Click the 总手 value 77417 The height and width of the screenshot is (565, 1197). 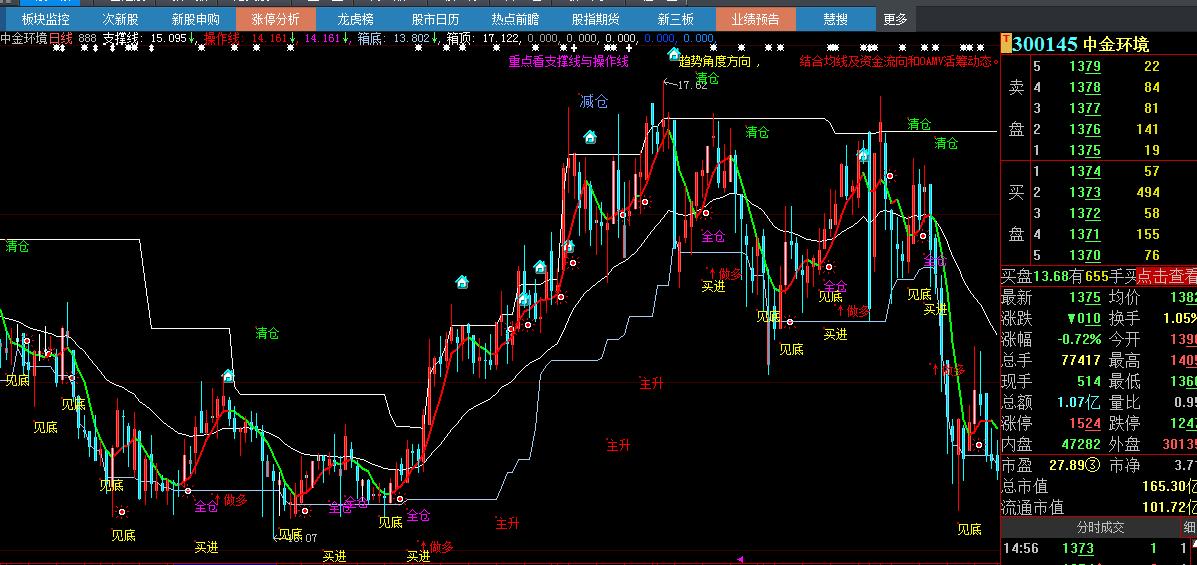1080,360
